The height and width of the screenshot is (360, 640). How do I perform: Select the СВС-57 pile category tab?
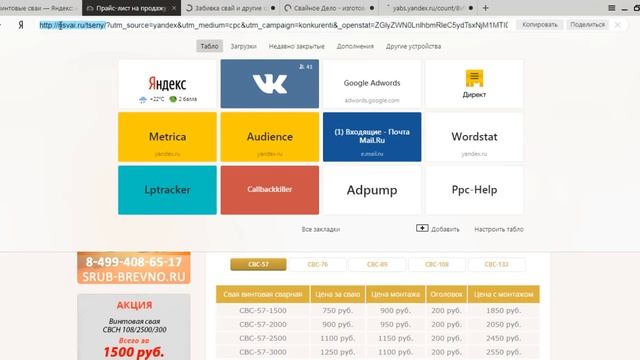pyautogui.click(x=258, y=264)
